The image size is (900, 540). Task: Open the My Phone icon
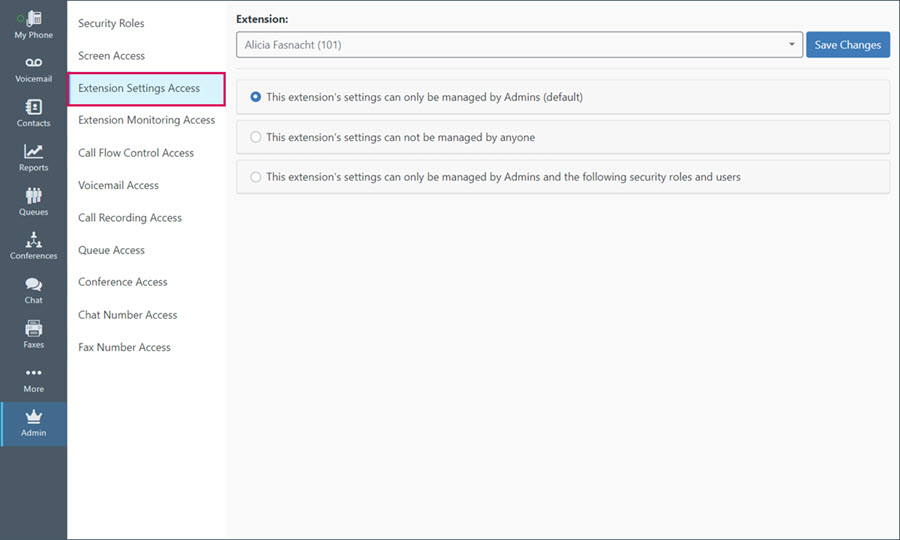33,18
